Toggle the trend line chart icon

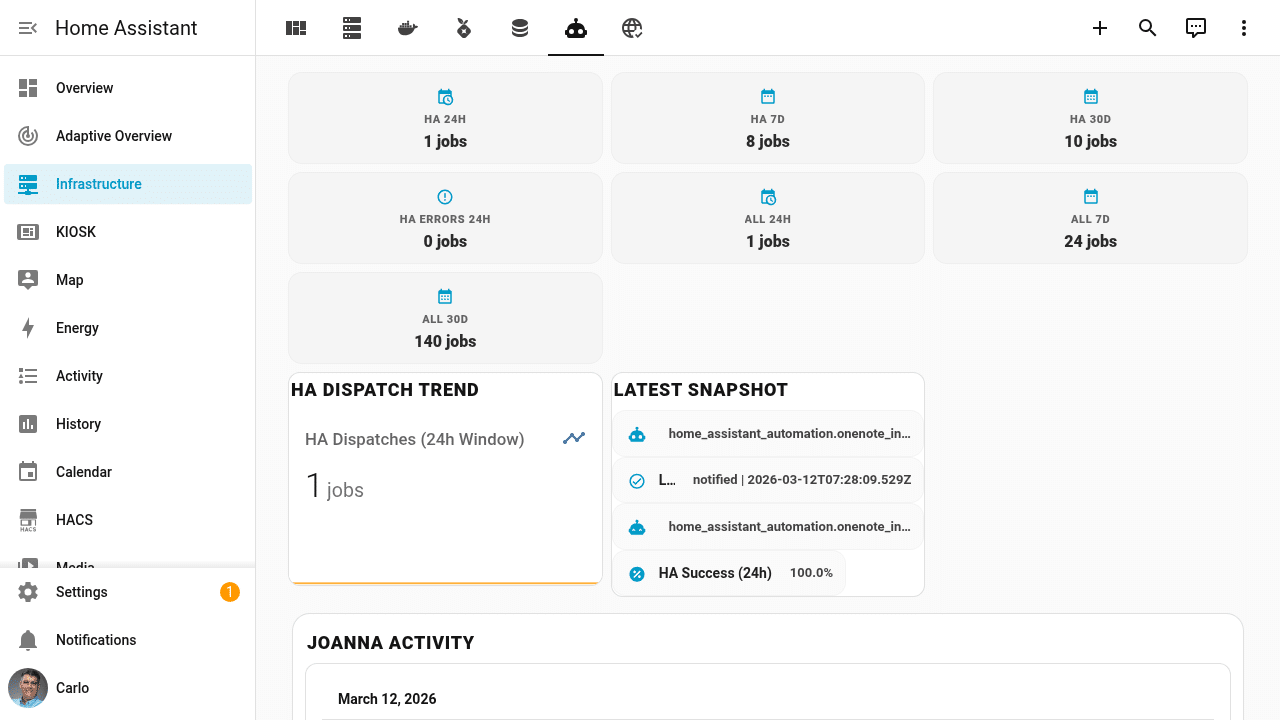click(573, 438)
